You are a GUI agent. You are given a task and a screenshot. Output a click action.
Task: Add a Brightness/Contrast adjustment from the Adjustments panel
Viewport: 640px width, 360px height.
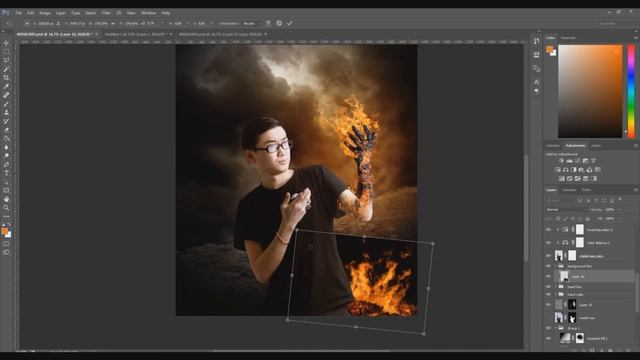(561, 161)
